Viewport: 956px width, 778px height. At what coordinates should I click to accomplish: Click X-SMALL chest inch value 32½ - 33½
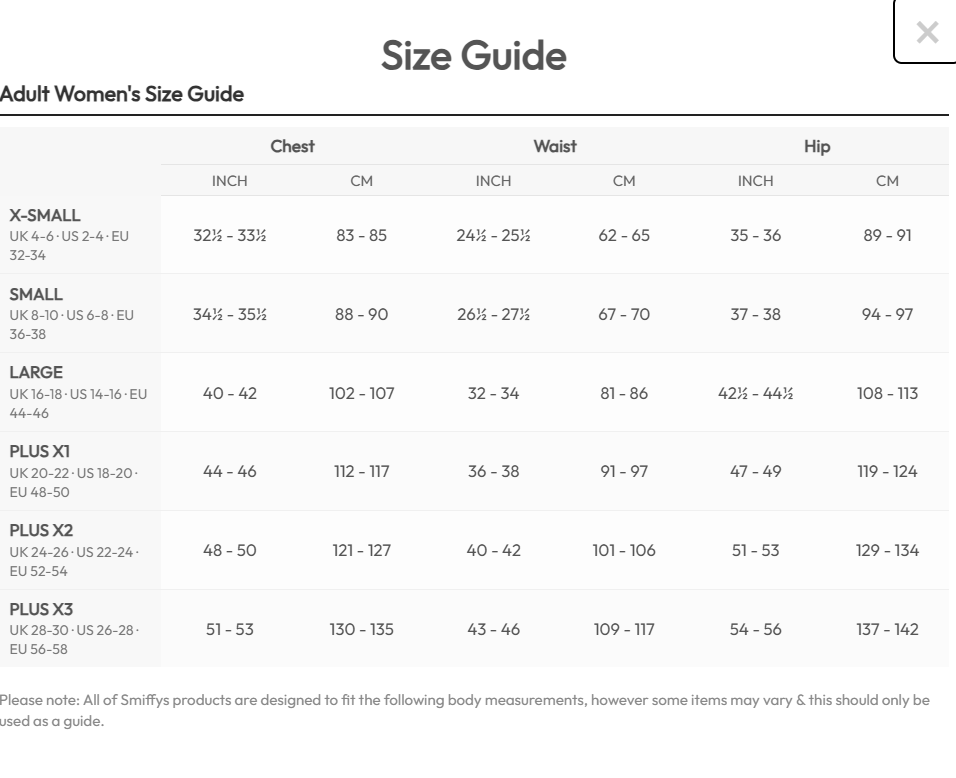[x=230, y=236]
